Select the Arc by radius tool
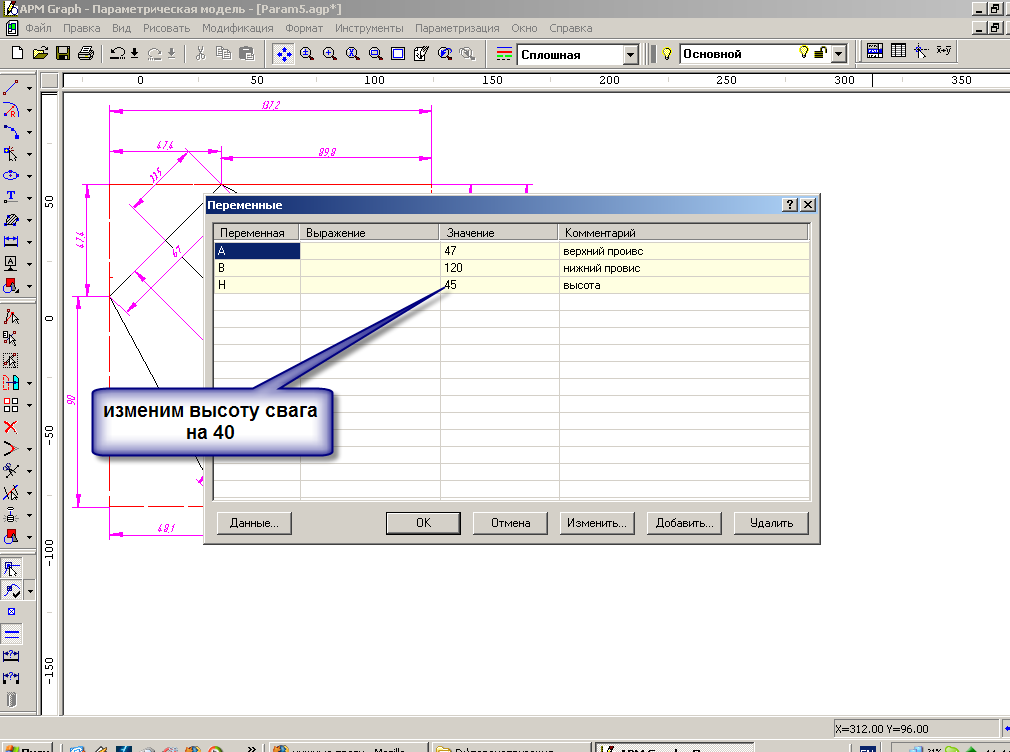 click(11, 111)
